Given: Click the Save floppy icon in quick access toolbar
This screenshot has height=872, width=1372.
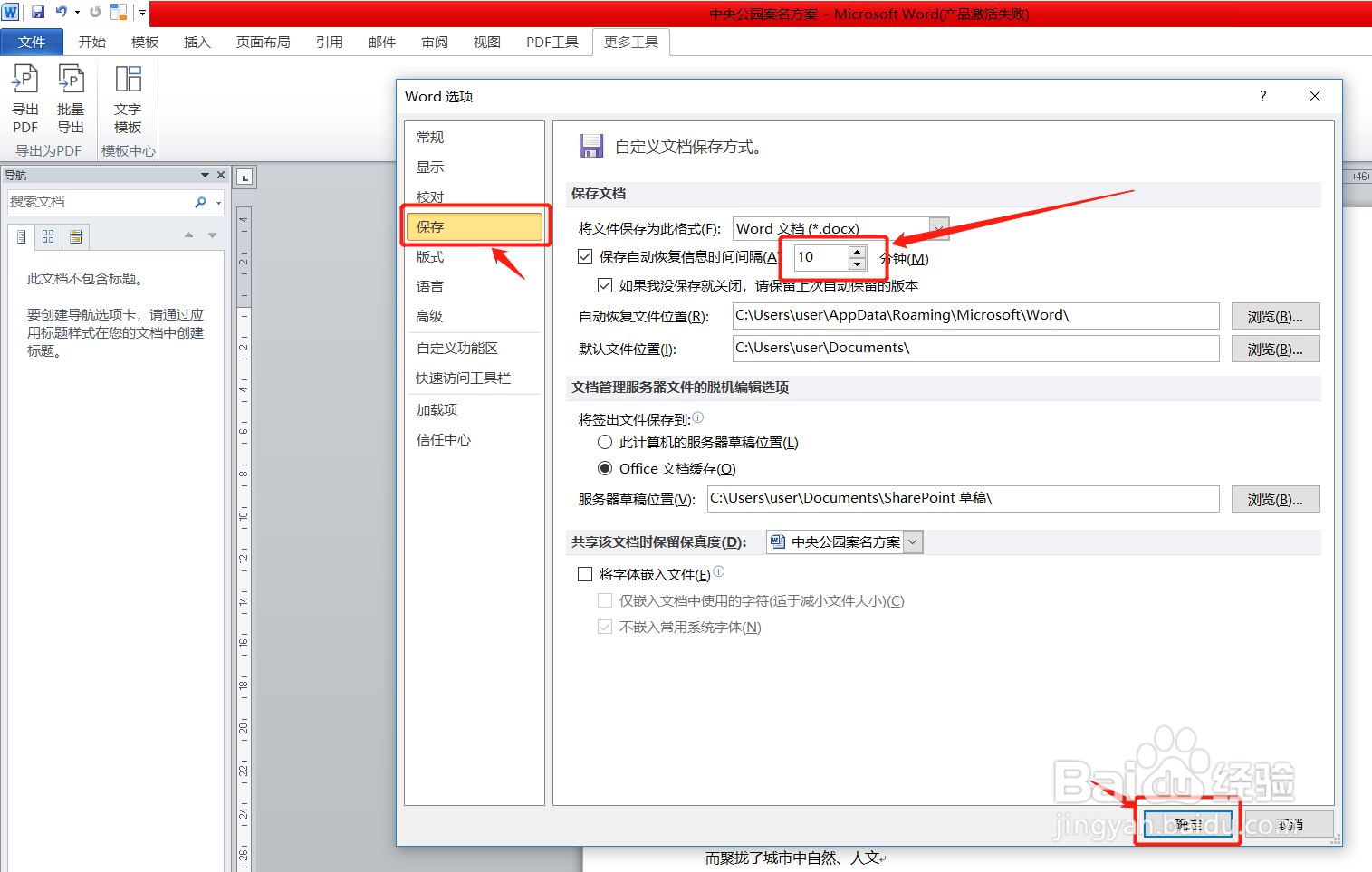Looking at the screenshot, I should point(38,12).
